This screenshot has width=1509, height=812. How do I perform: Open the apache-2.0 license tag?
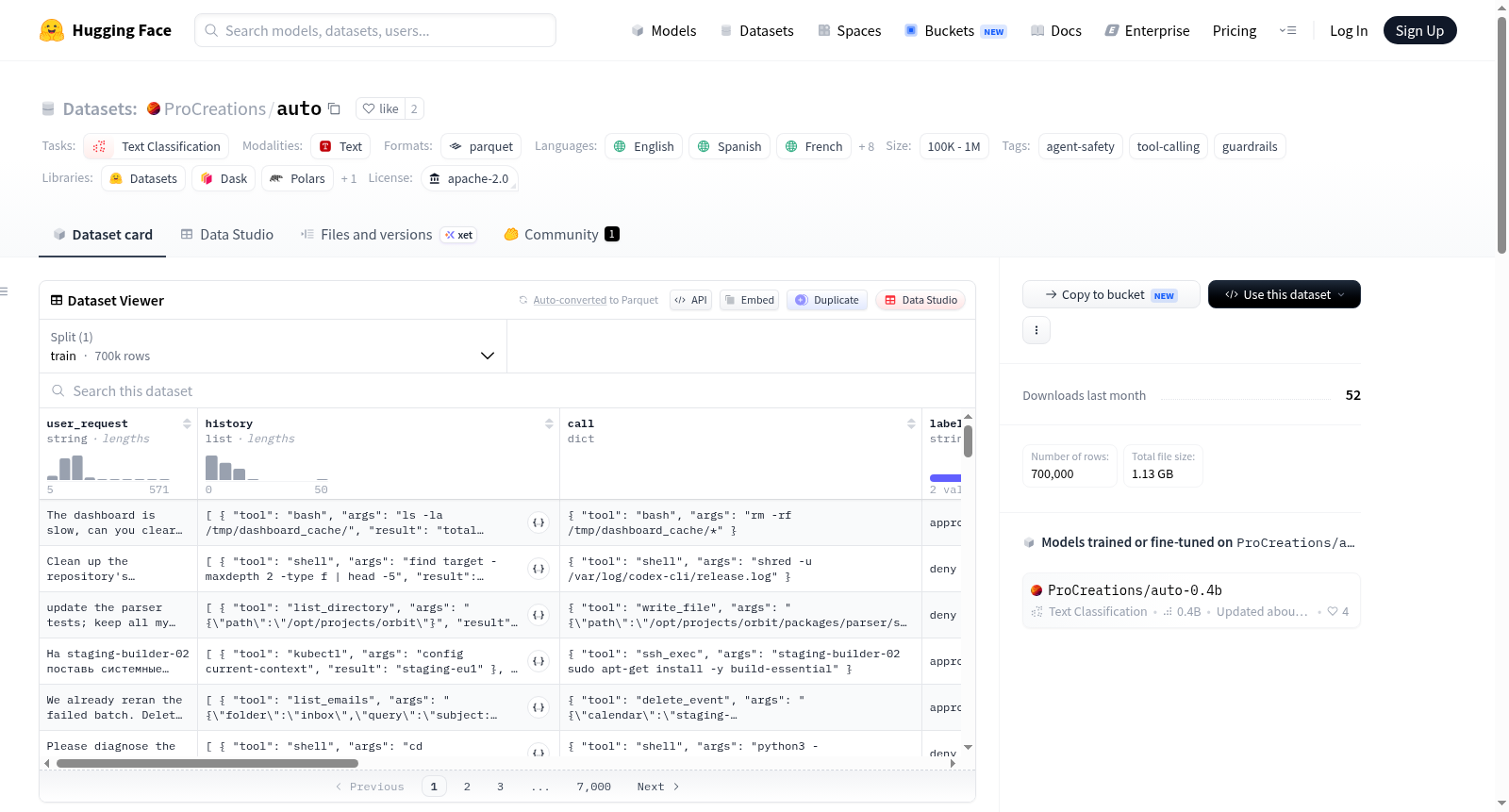coord(469,178)
